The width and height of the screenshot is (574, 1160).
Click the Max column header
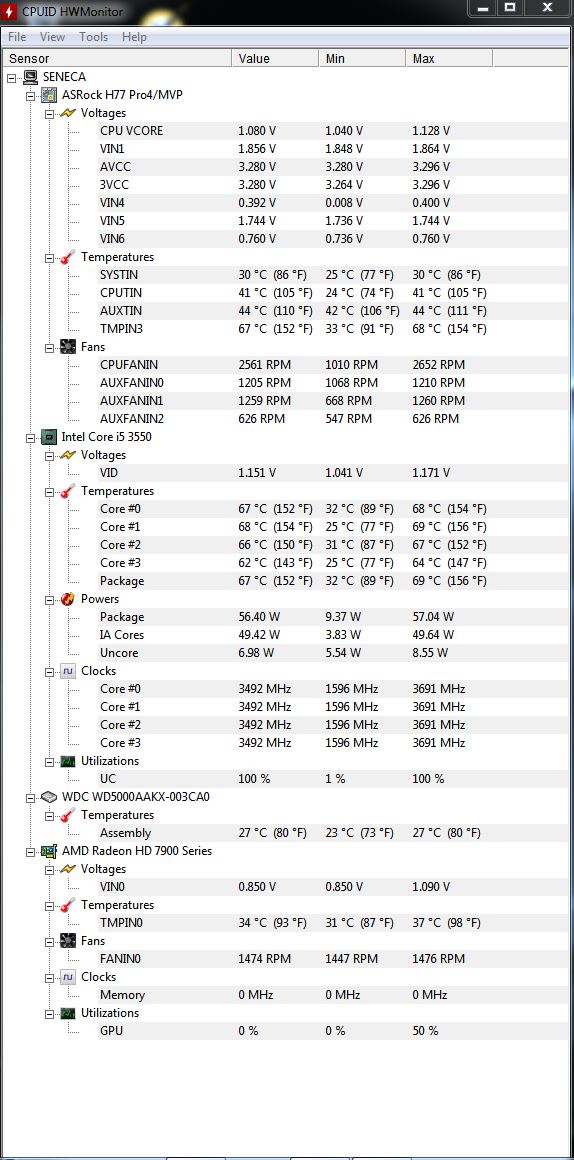449,59
